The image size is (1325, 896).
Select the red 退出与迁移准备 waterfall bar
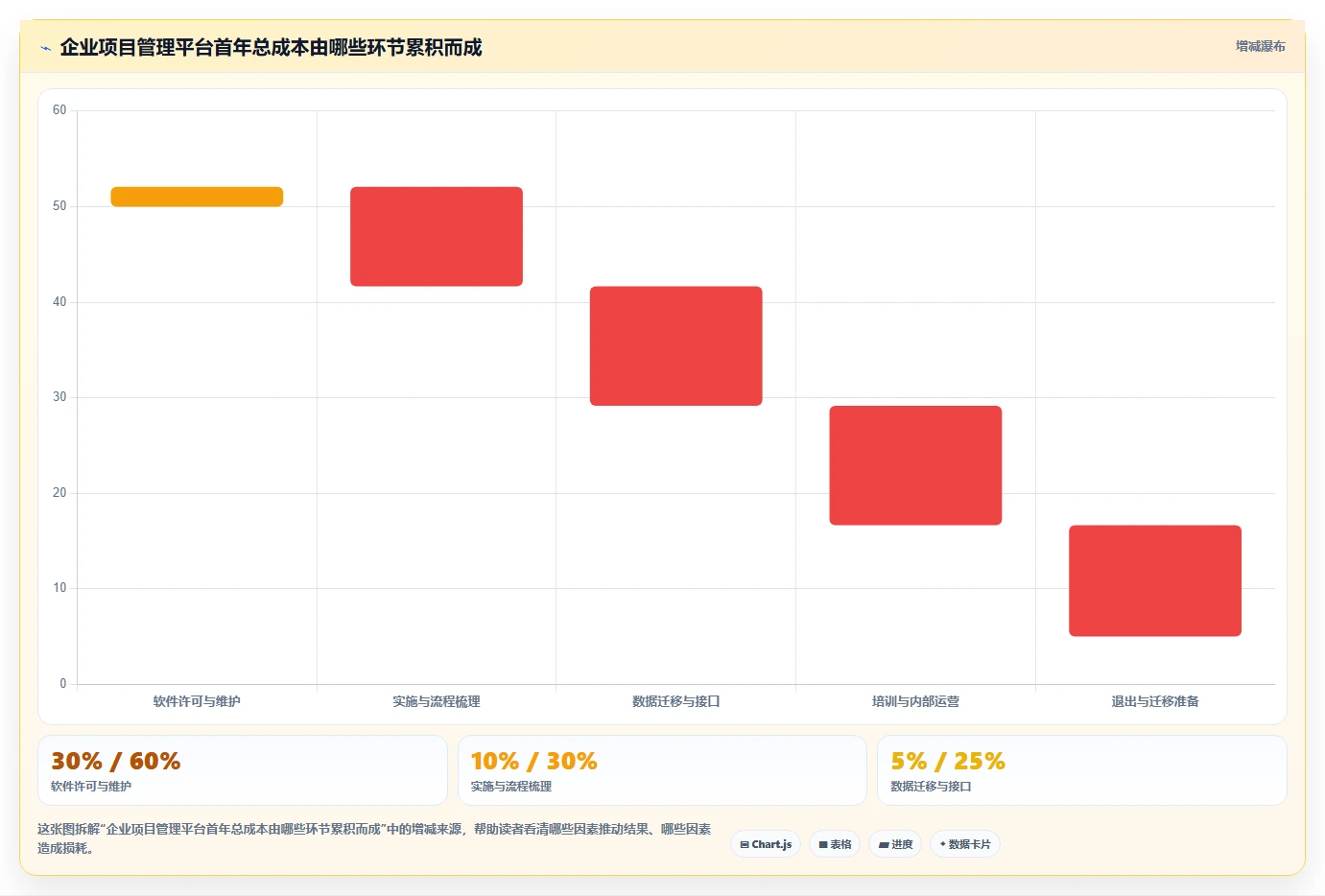[x=1155, y=580]
